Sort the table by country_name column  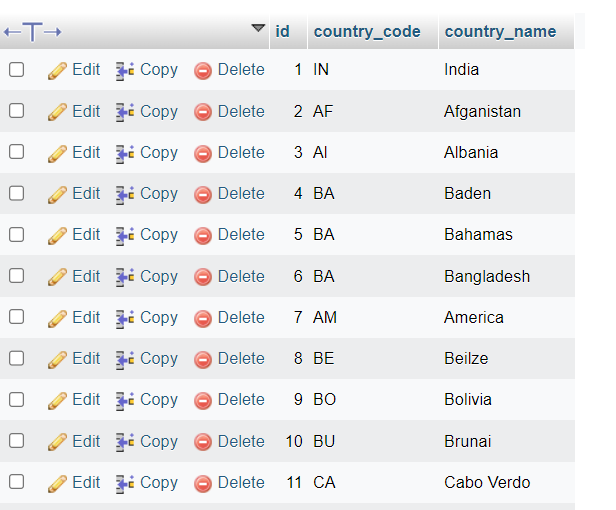(x=500, y=32)
